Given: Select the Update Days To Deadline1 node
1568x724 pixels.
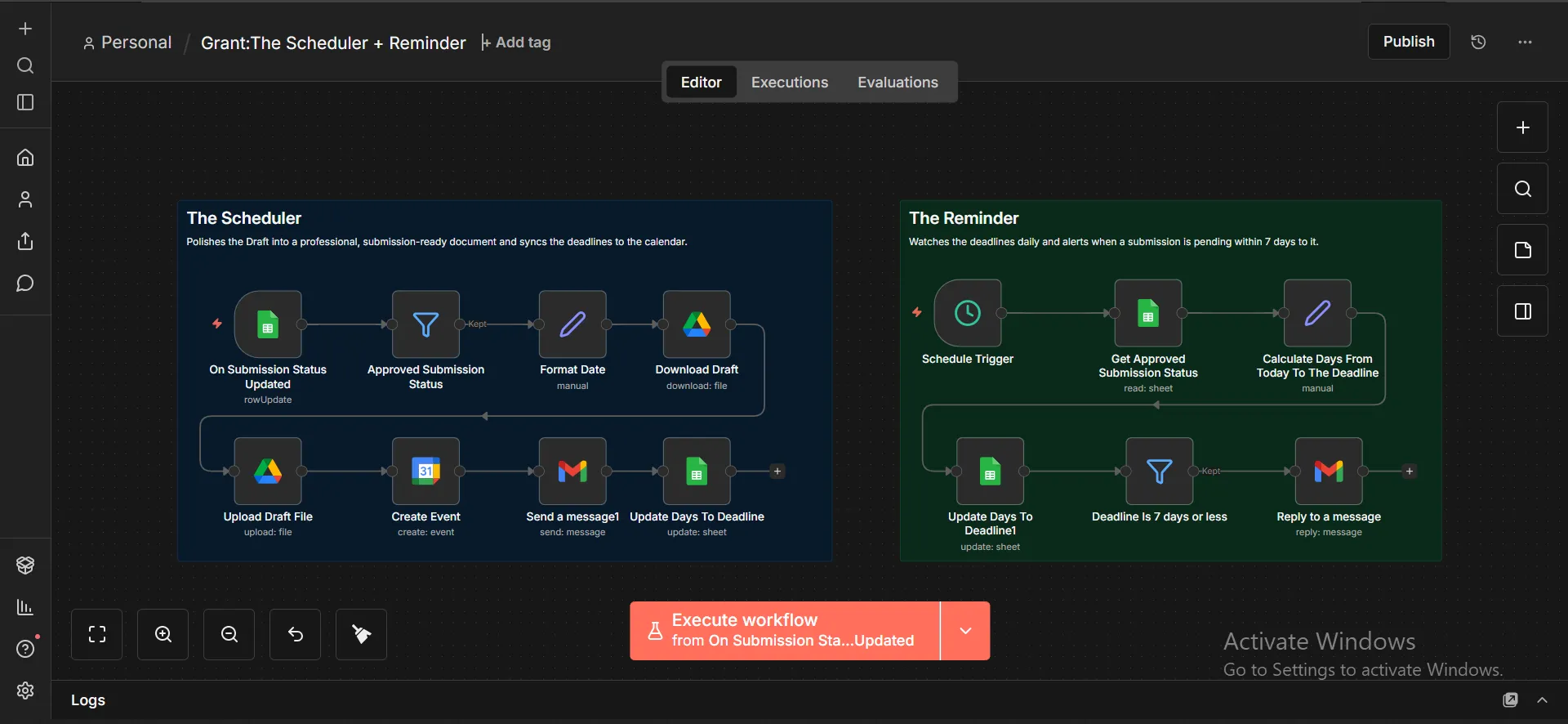Looking at the screenshot, I should 990,471.
